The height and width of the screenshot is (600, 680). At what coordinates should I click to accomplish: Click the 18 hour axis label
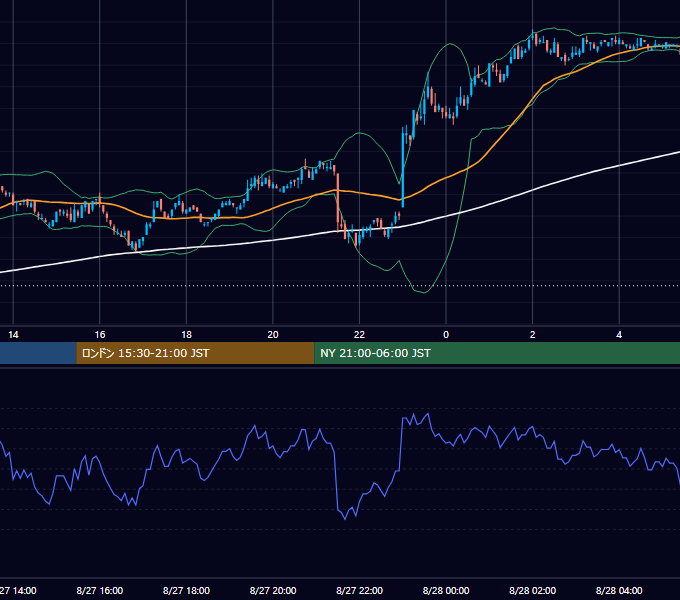186,335
